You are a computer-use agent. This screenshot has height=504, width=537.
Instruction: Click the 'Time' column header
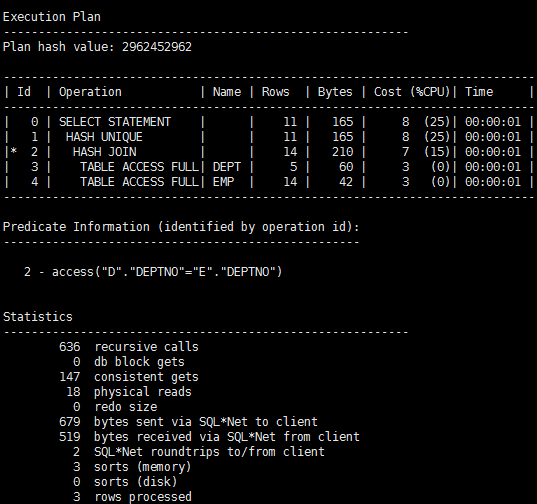479,92
